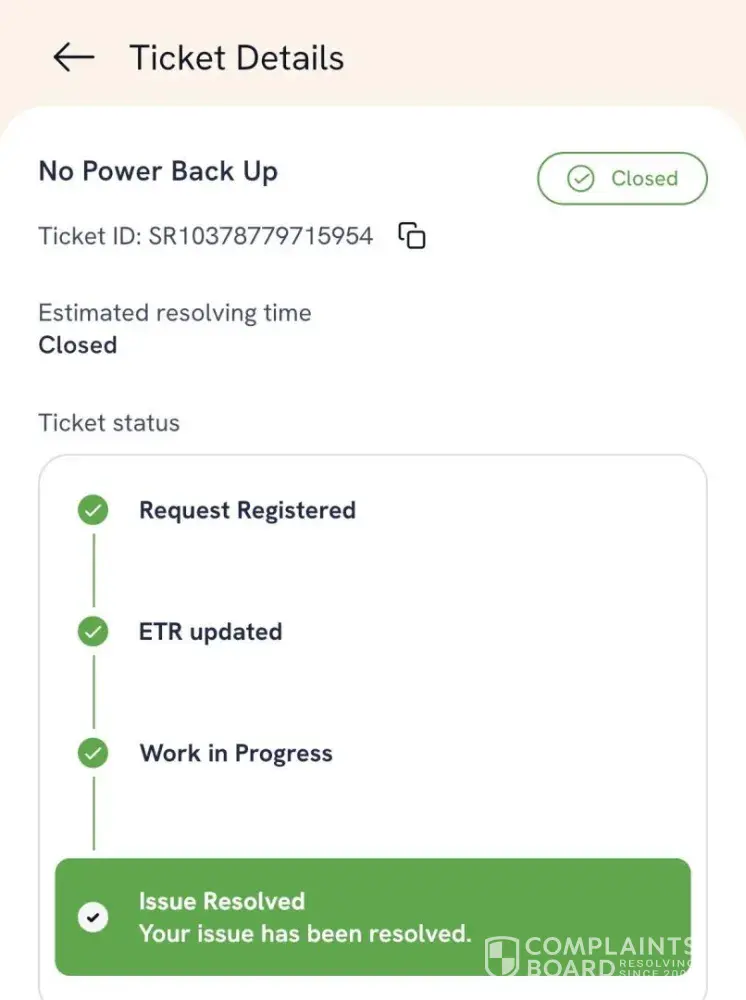Tap the bold Closed value under resolving time
This screenshot has height=1000, width=746.
(78, 345)
